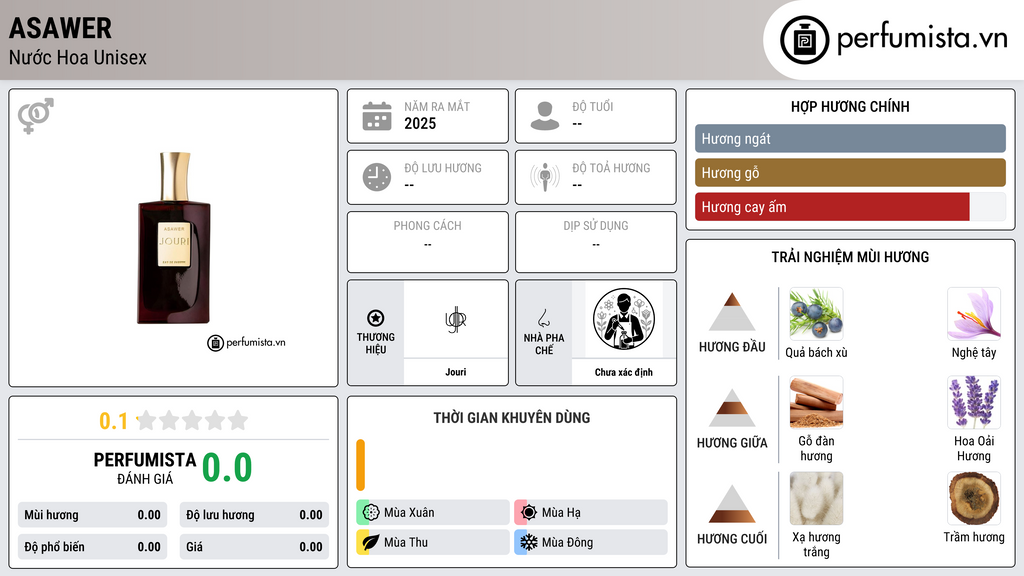Click the Quả bách xù label

point(816,353)
